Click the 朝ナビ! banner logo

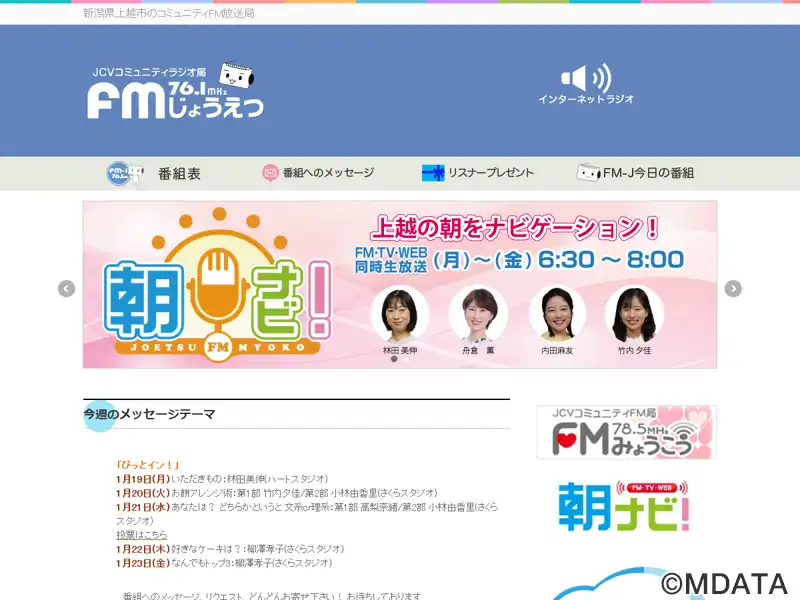[218, 286]
